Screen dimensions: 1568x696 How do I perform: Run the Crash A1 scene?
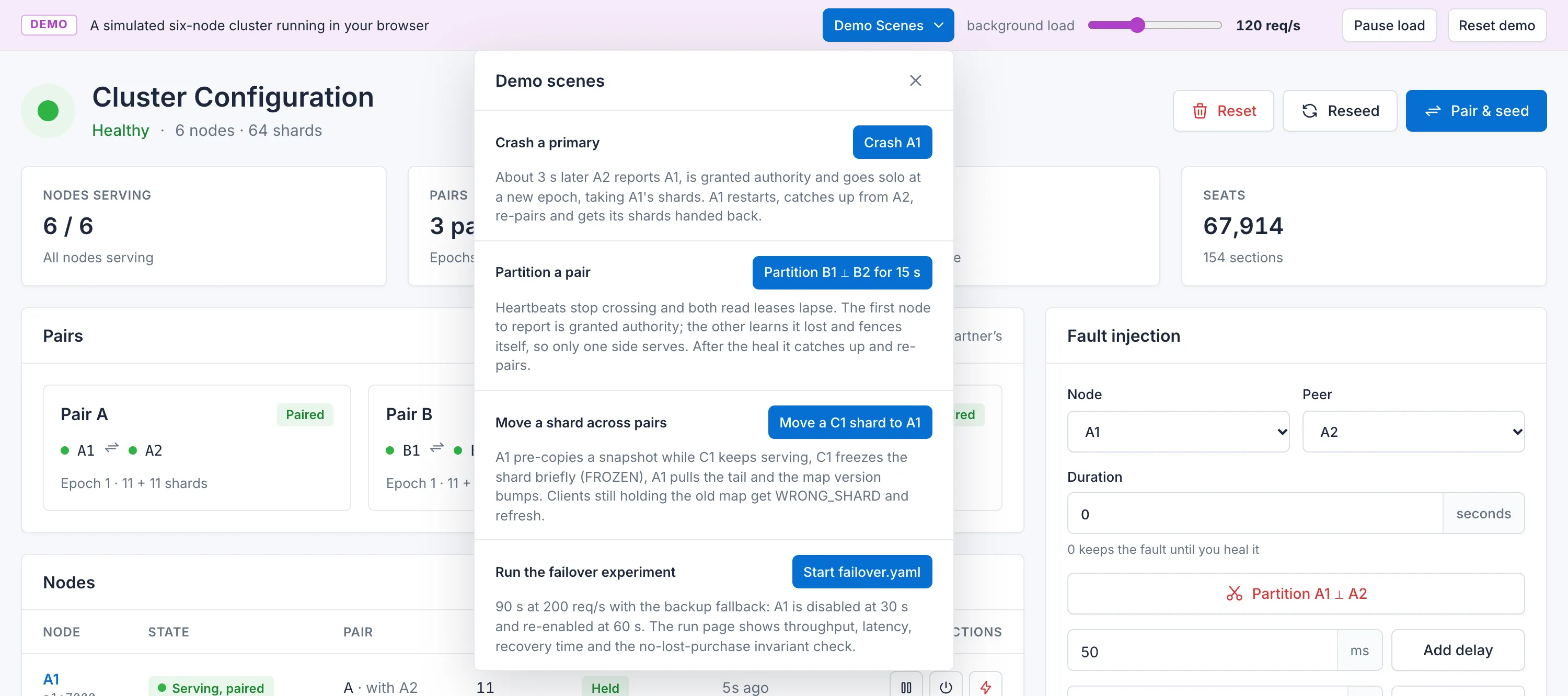pyautogui.click(x=892, y=142)
